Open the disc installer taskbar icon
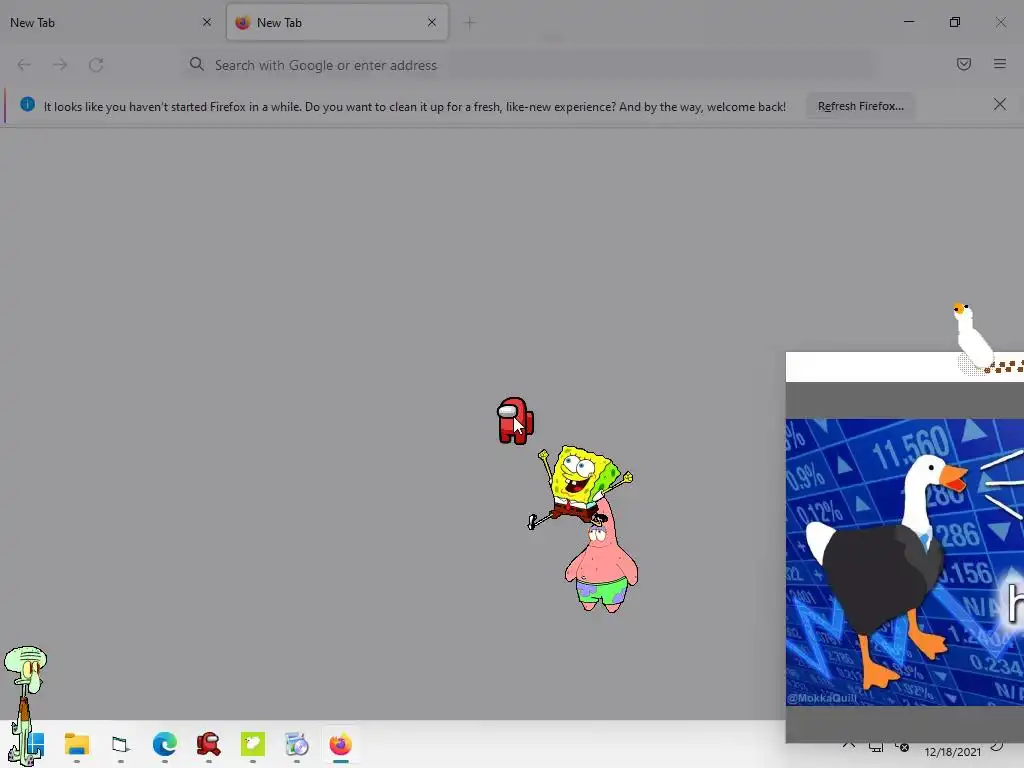Screen dimensions: 1024x768 (296, 744)
